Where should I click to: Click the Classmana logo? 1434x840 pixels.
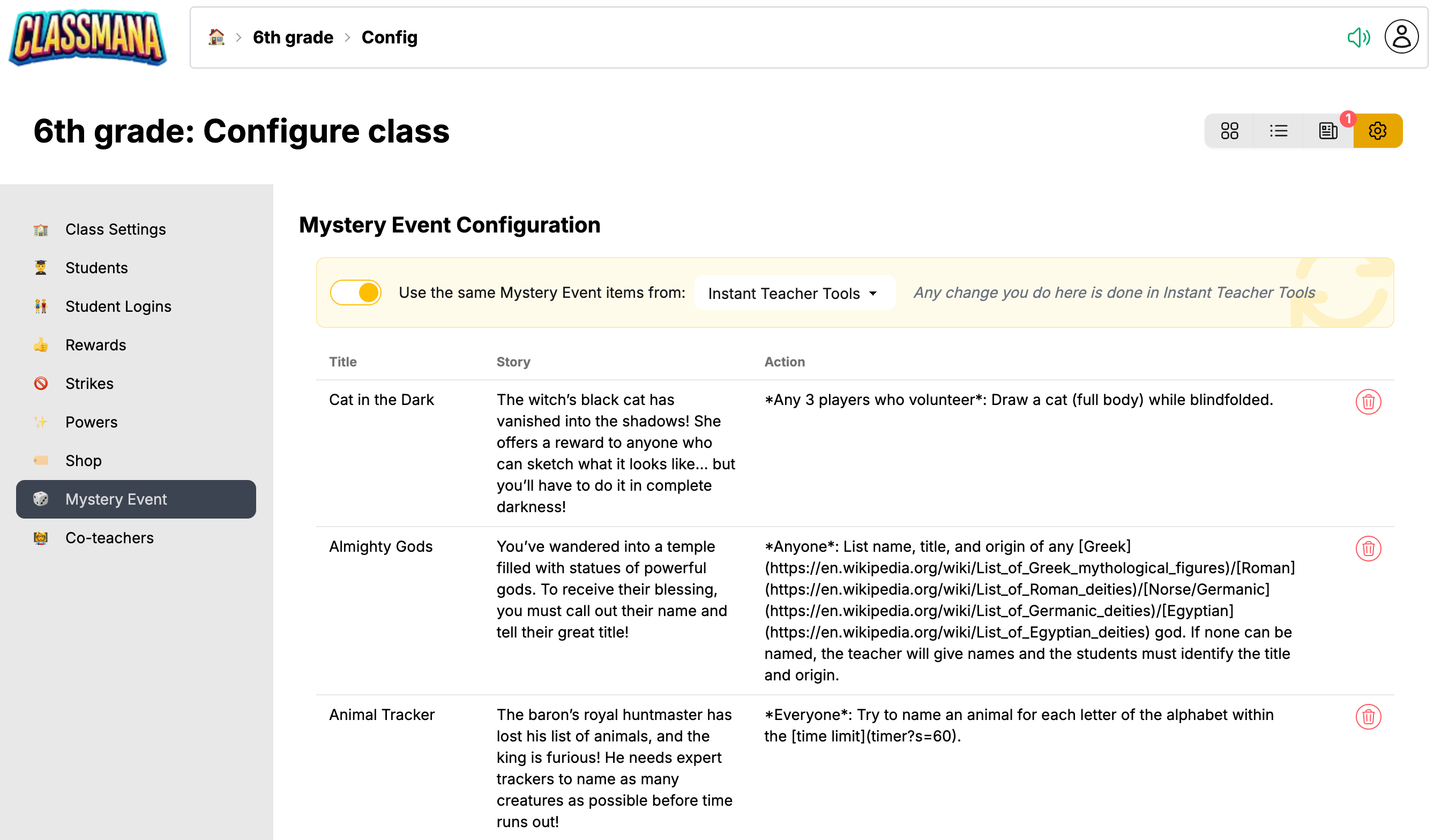pos(88,37)
